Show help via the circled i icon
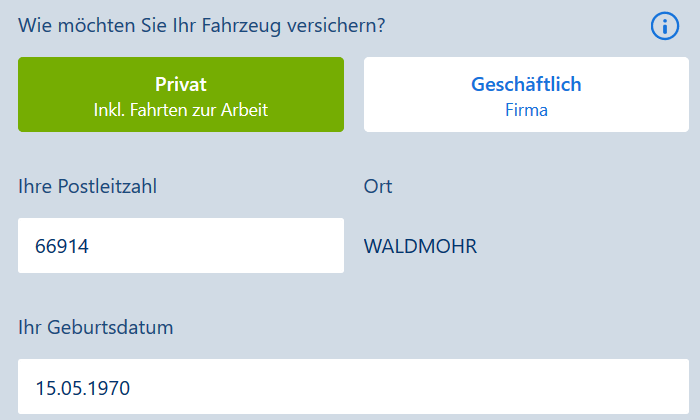 click(x=665, y=26)
